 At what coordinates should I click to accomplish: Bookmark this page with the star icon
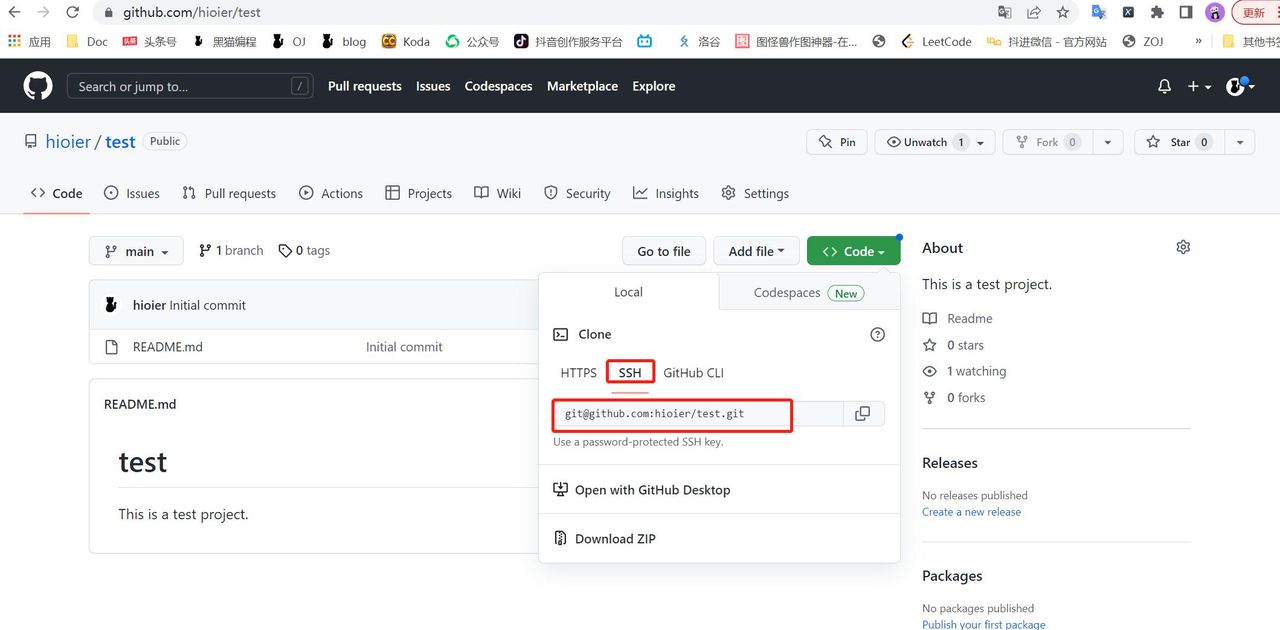(x=1062, y=13)
